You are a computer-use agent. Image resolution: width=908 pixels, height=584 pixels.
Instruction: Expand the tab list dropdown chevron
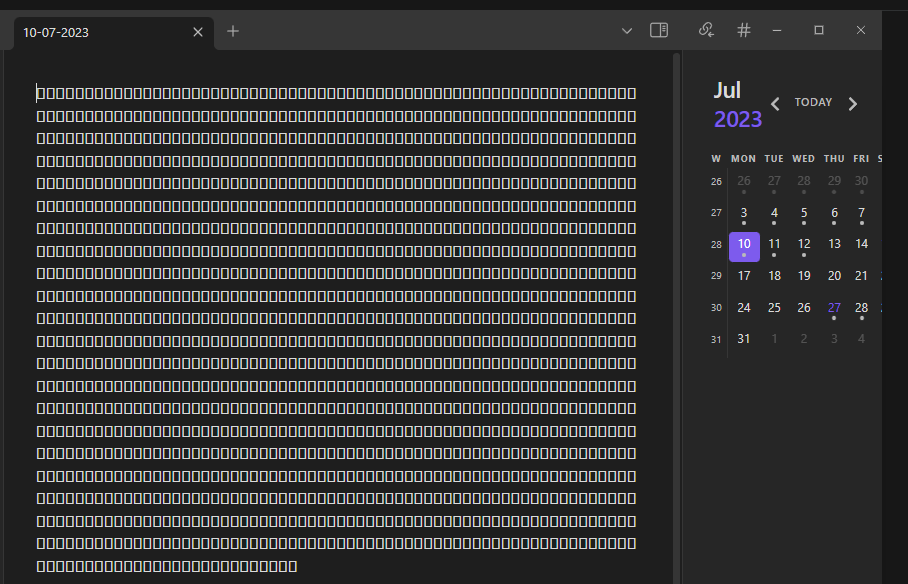click(627, 31)
